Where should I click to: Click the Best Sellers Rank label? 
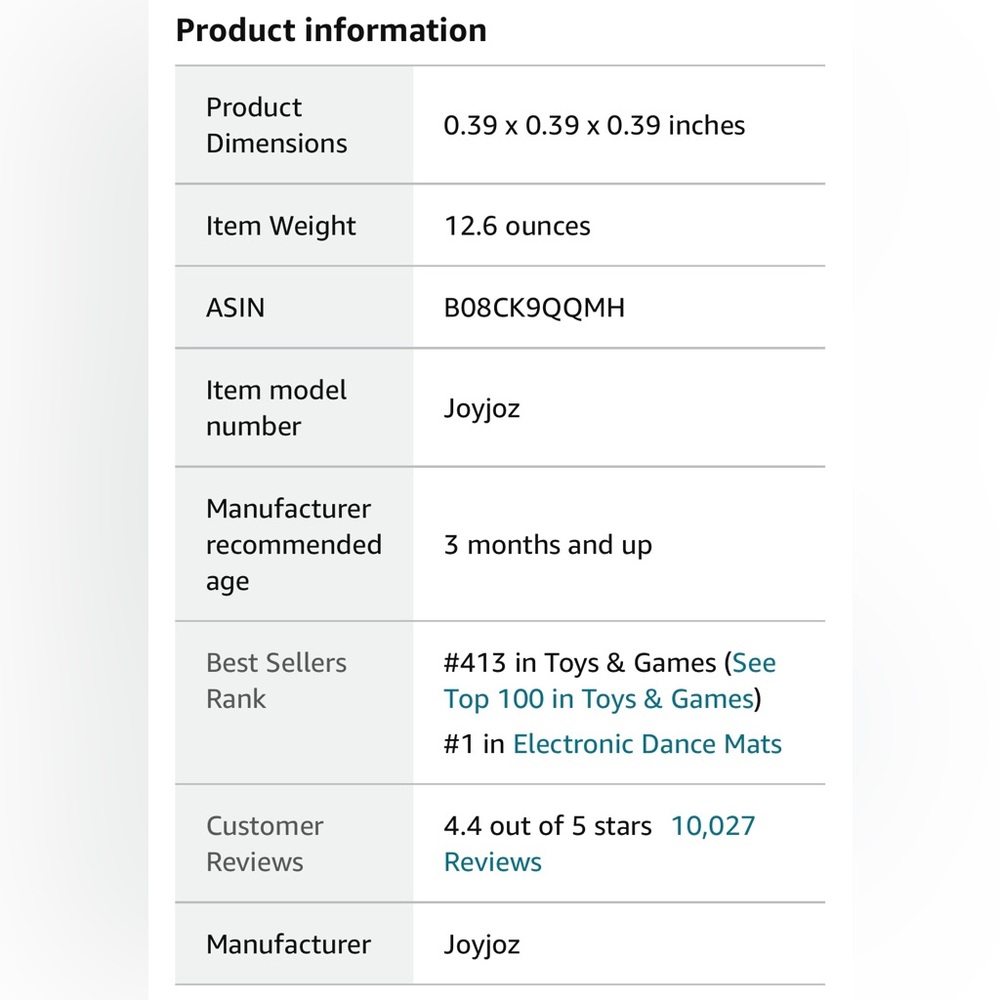pos(276,681)
